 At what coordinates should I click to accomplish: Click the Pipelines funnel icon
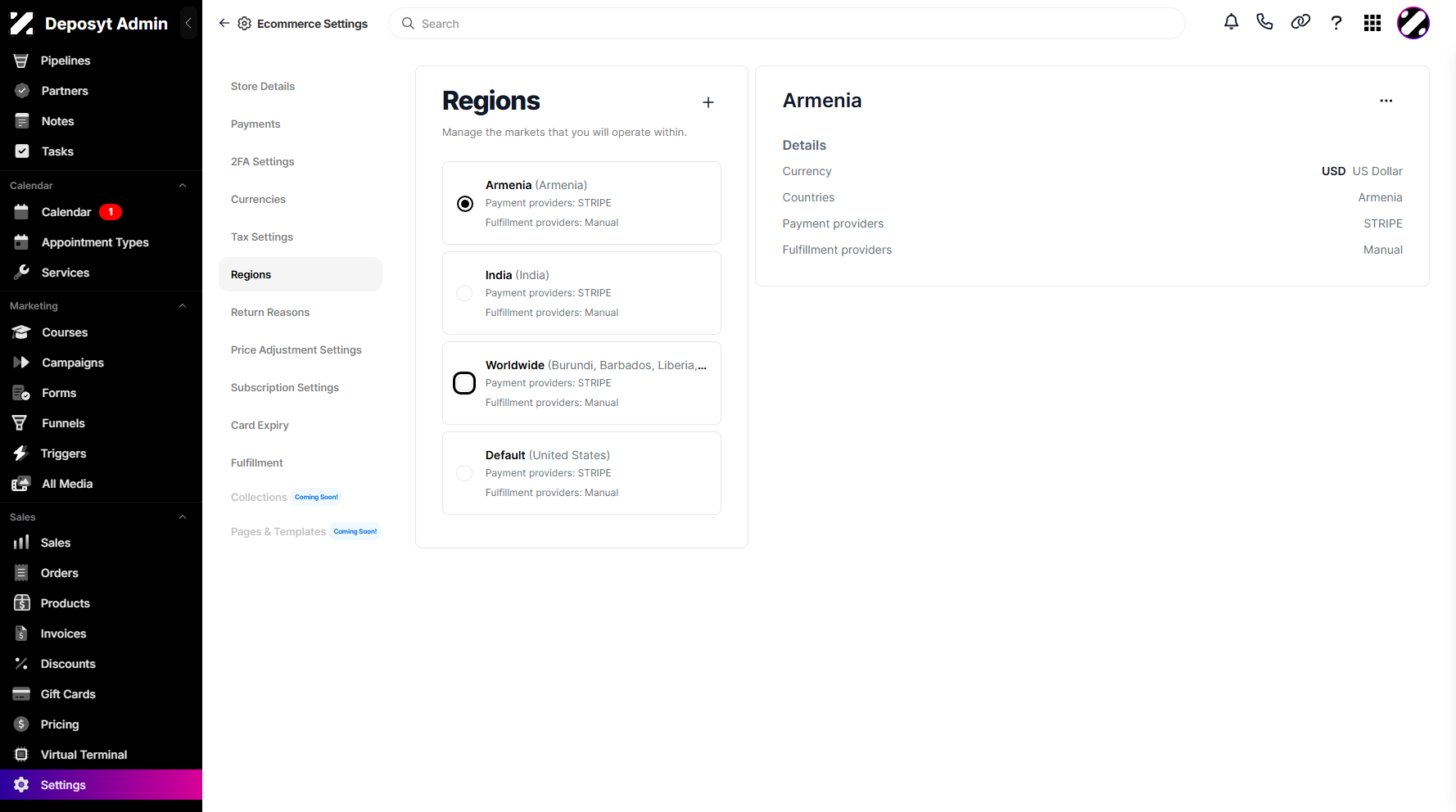click(21, 61)
